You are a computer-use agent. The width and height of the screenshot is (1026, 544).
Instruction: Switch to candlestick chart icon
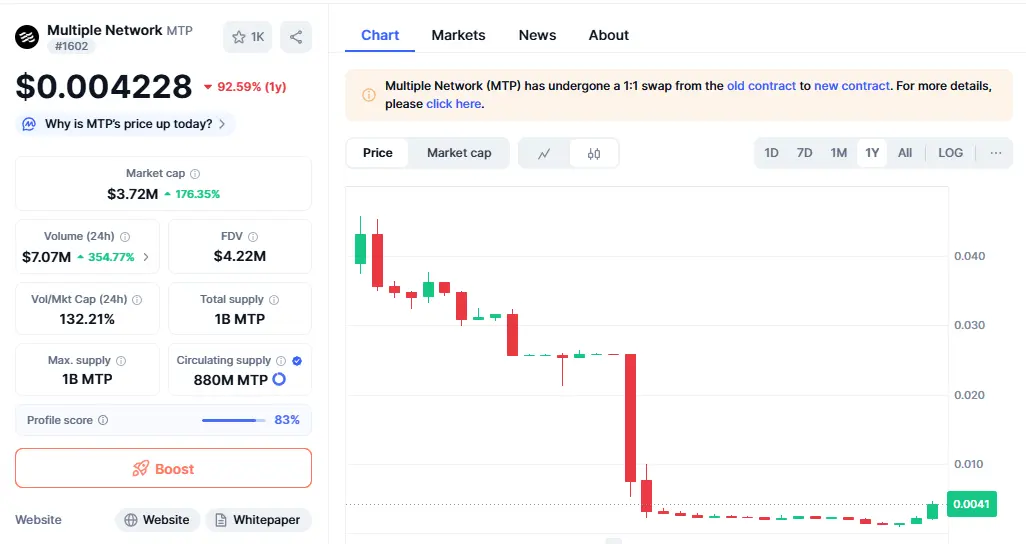point(594,153)
